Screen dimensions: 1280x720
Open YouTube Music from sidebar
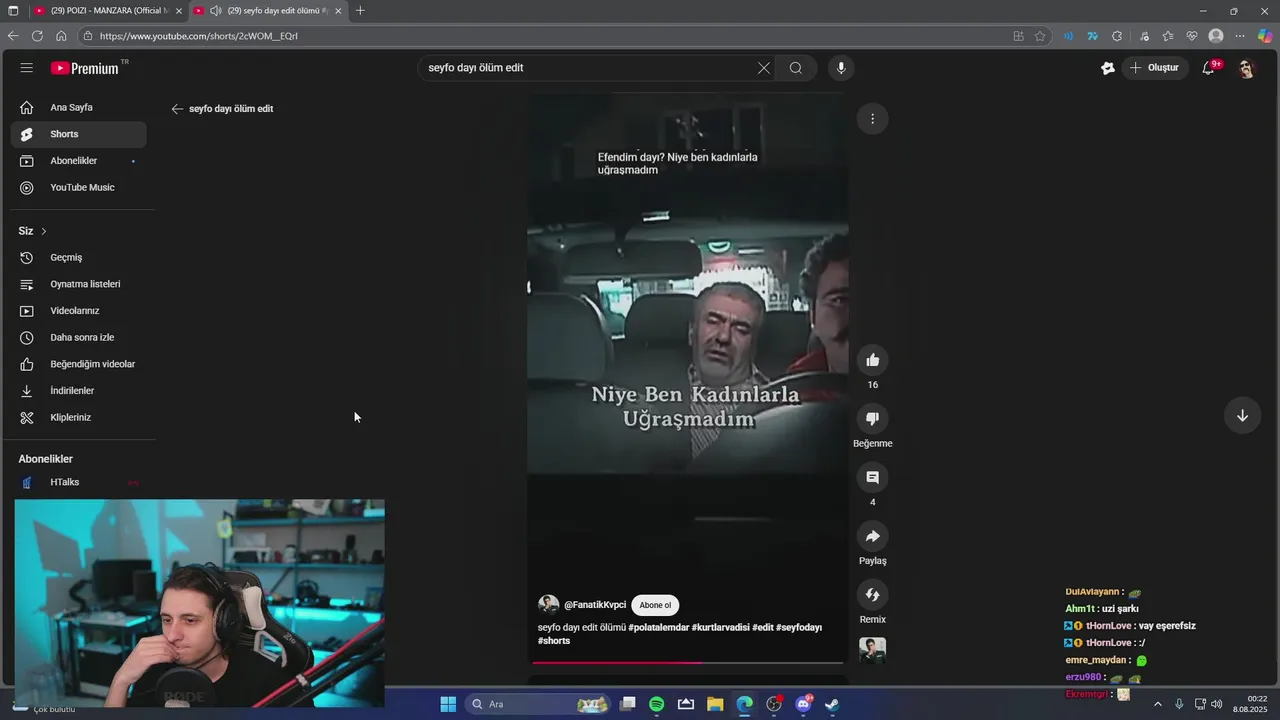click(x=79, y=187)
